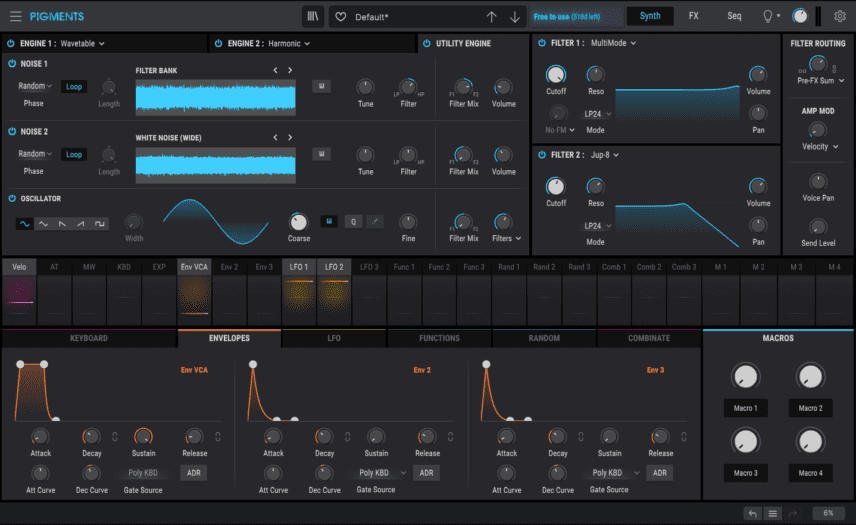The width and height of the screenshot is (856, 525).
Task: Open settings gear icon
Action: point(840,16)
